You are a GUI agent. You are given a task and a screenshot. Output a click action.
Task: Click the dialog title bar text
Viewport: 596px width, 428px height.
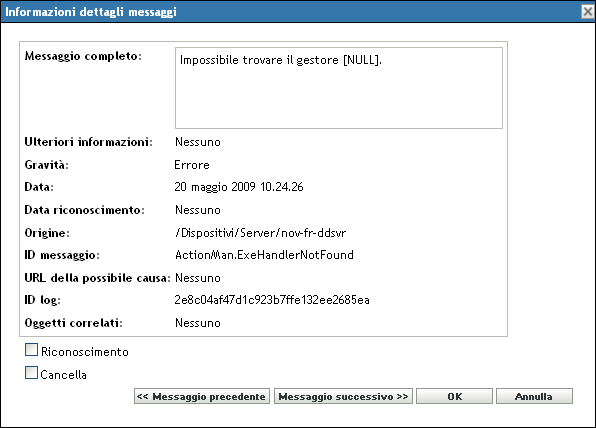click(91, 12)
